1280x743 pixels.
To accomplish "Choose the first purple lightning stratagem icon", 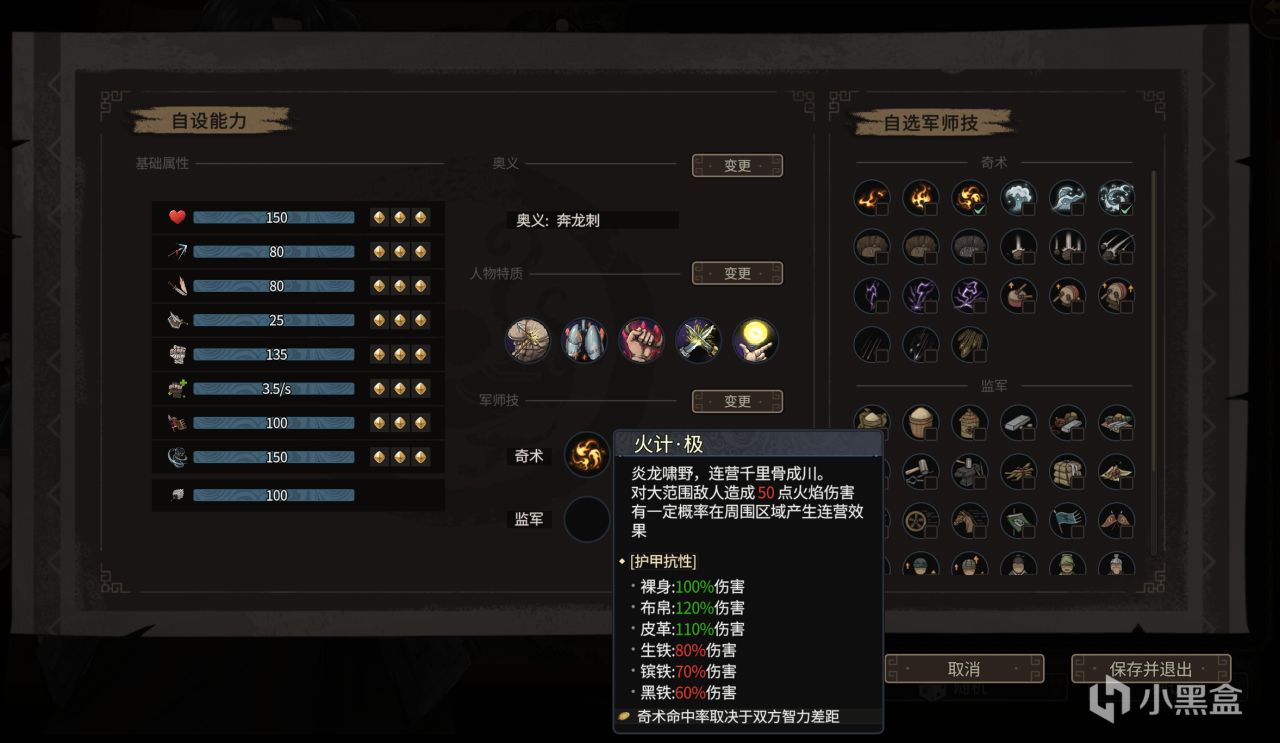I will click(x=872, y=295).
